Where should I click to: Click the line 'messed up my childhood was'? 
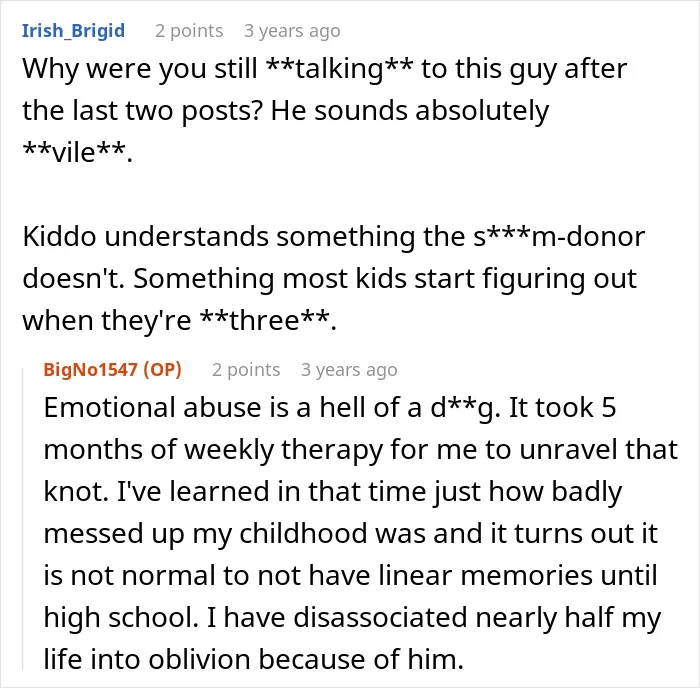pos(350,534)
